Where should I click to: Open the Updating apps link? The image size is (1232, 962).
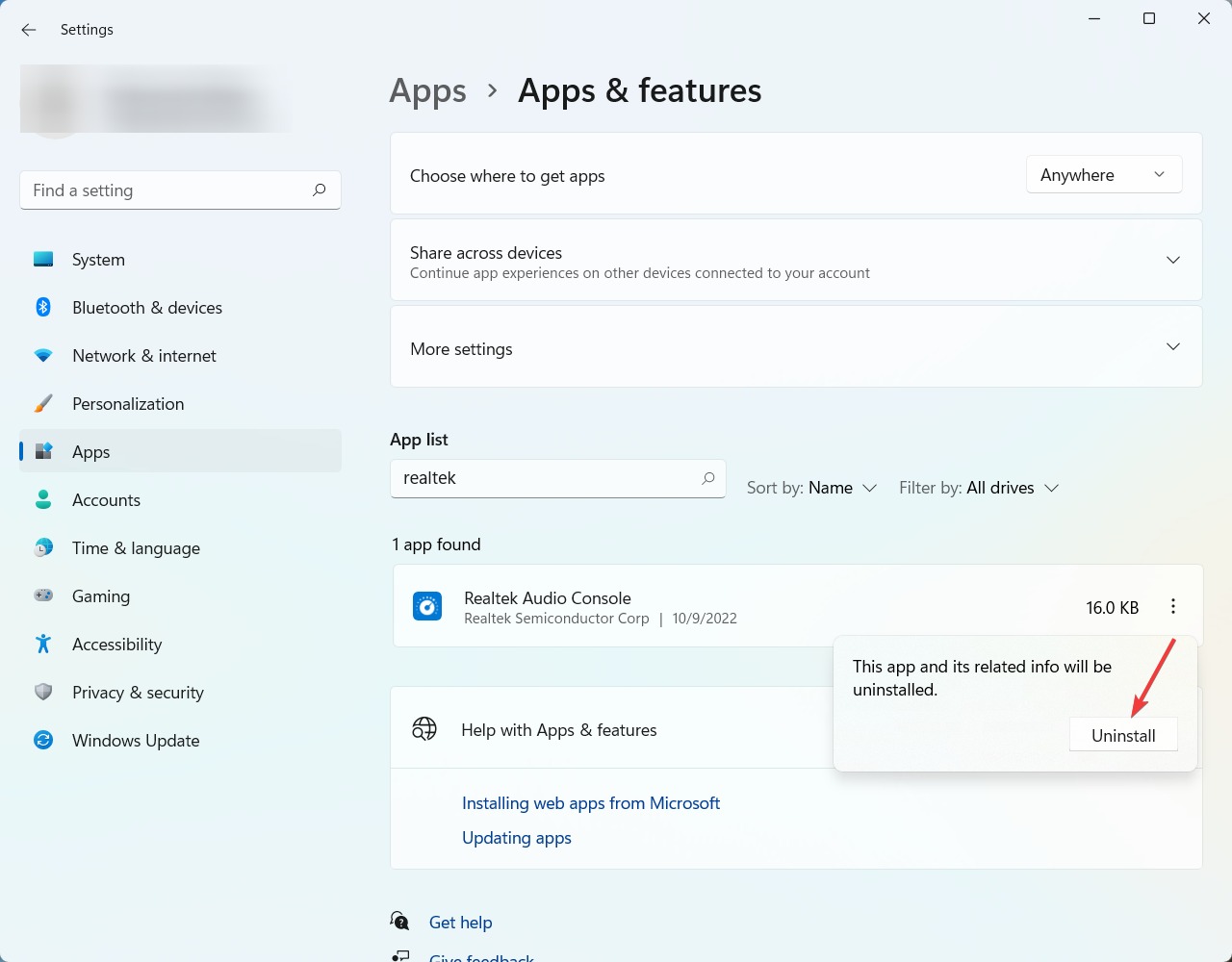pyautogui.click(x=517, y=838)
